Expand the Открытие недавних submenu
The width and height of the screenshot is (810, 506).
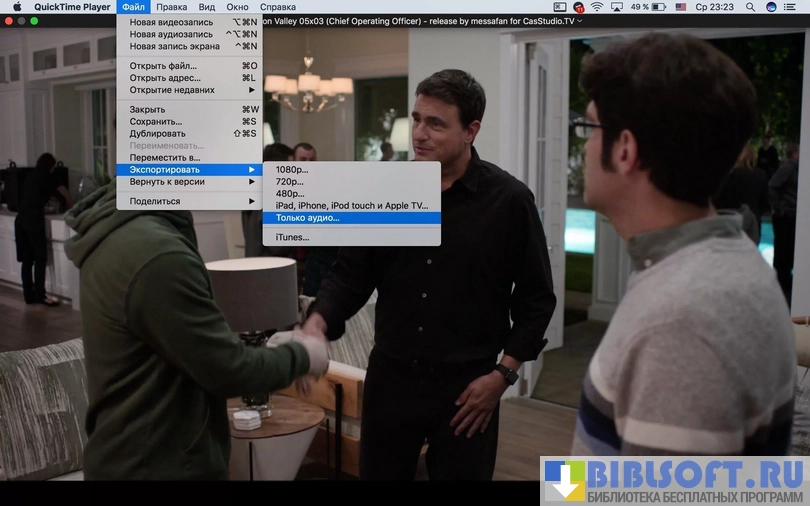pyautogui.click(x=187, y=90)
